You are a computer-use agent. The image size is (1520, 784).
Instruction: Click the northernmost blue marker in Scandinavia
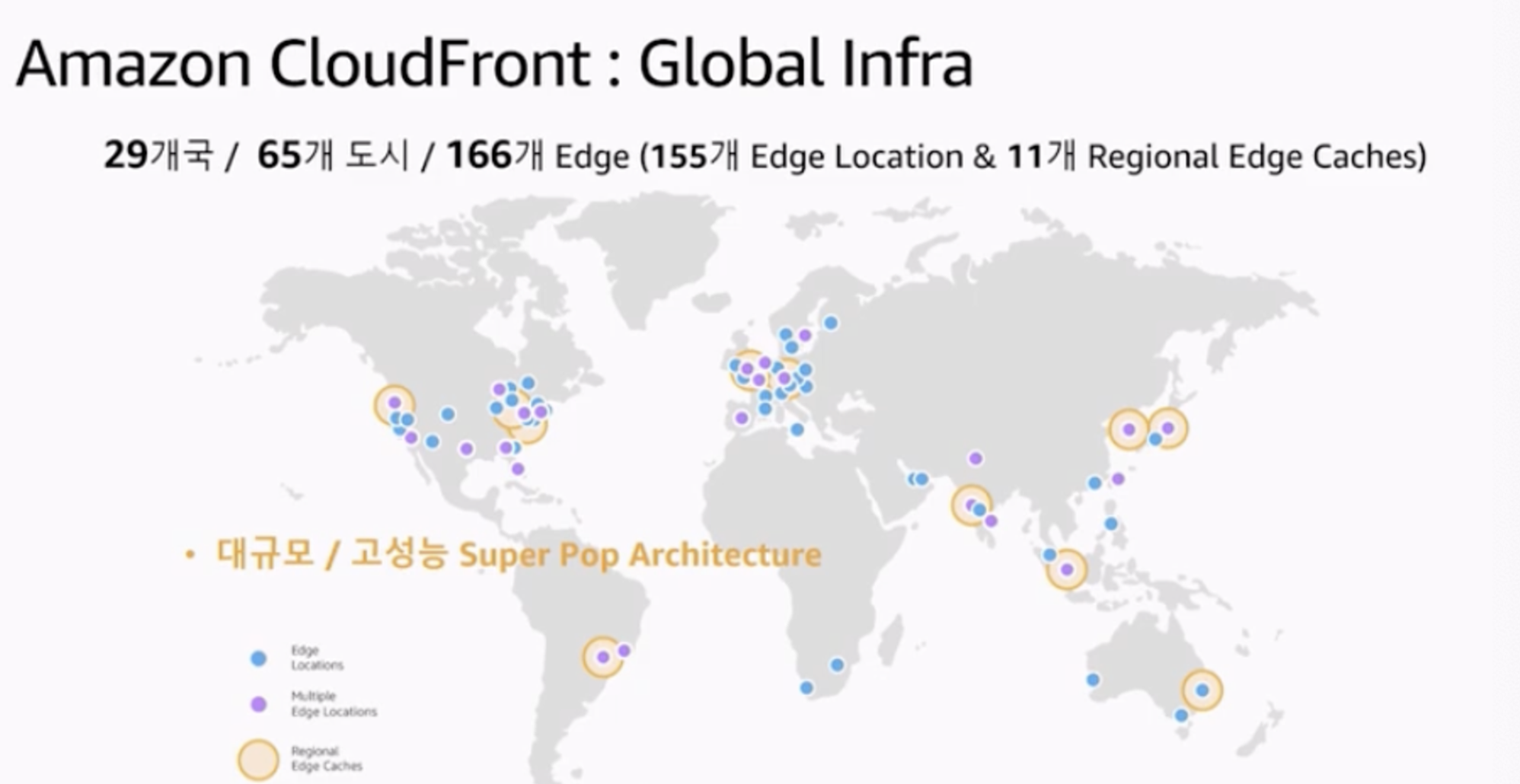(831, 323)
